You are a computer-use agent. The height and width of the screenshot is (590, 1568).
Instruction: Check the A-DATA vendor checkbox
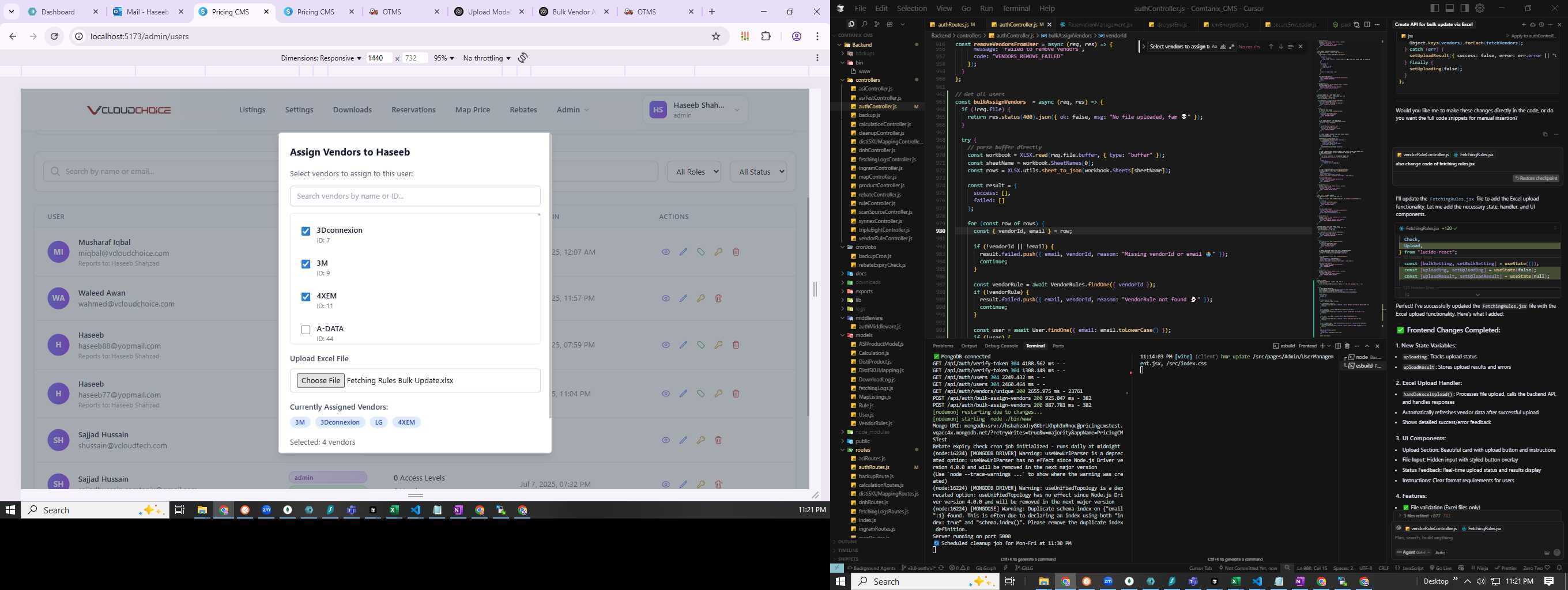(306, 330)
